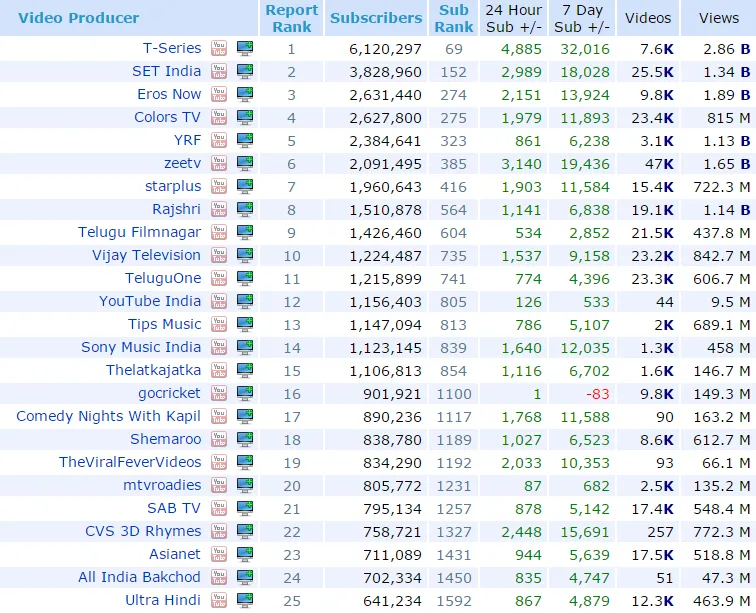Click the monitor icon beside starplus
Viewport: 756px width, 613px height.
(245, 186)
